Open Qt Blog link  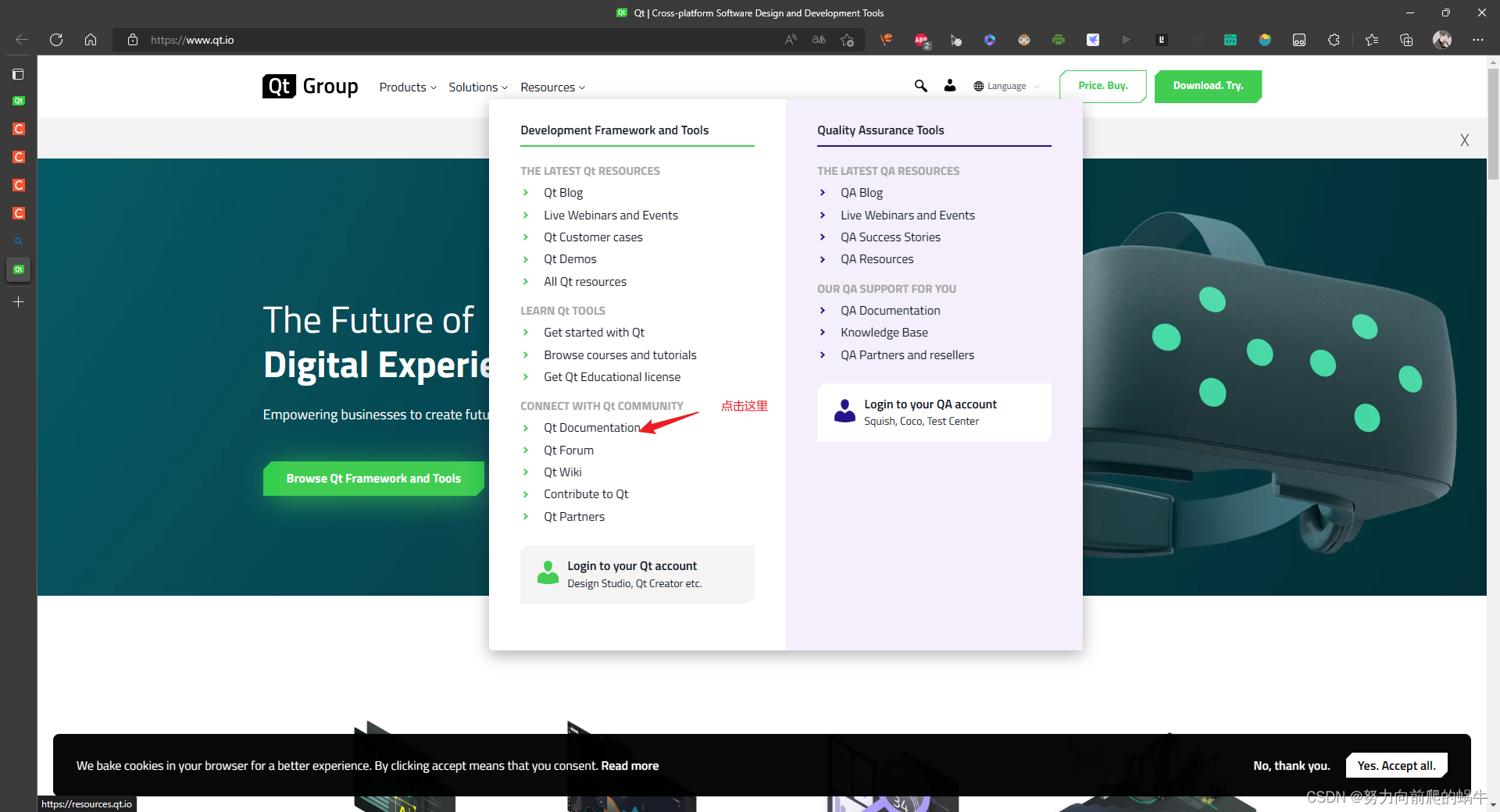563,193
